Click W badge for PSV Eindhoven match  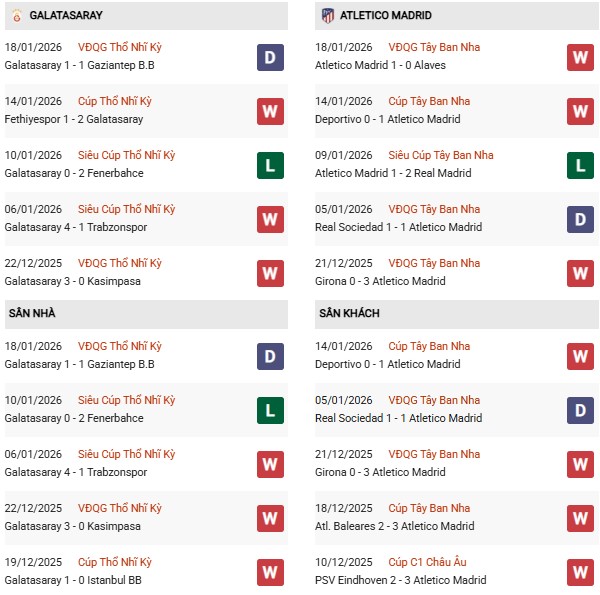pos(580,572)
